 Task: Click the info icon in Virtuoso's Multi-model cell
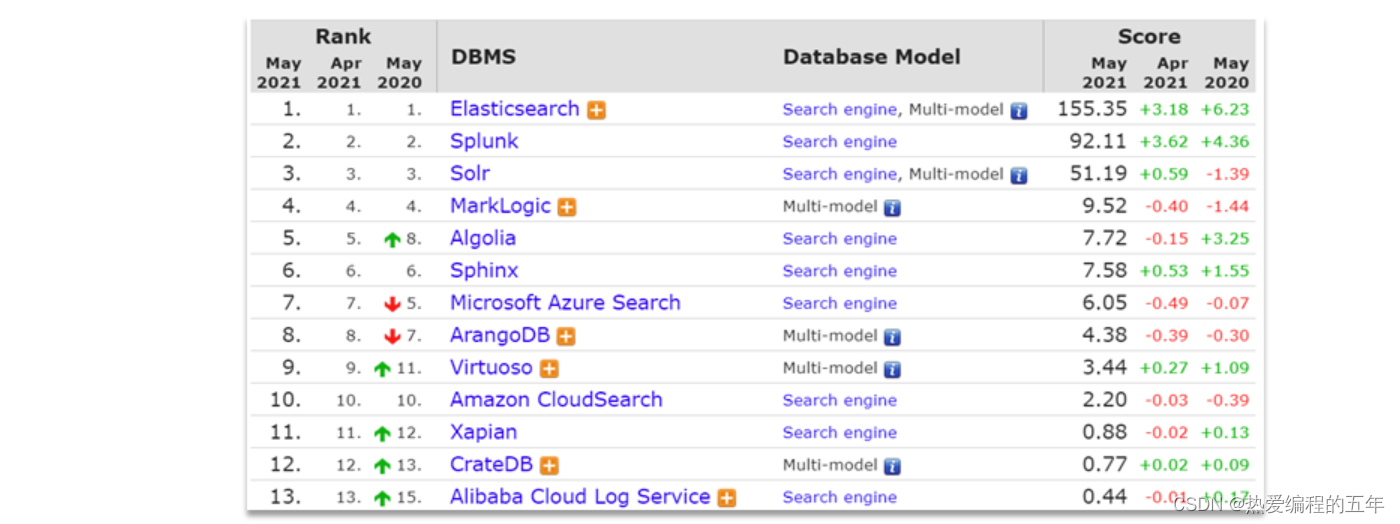[892, 369]
